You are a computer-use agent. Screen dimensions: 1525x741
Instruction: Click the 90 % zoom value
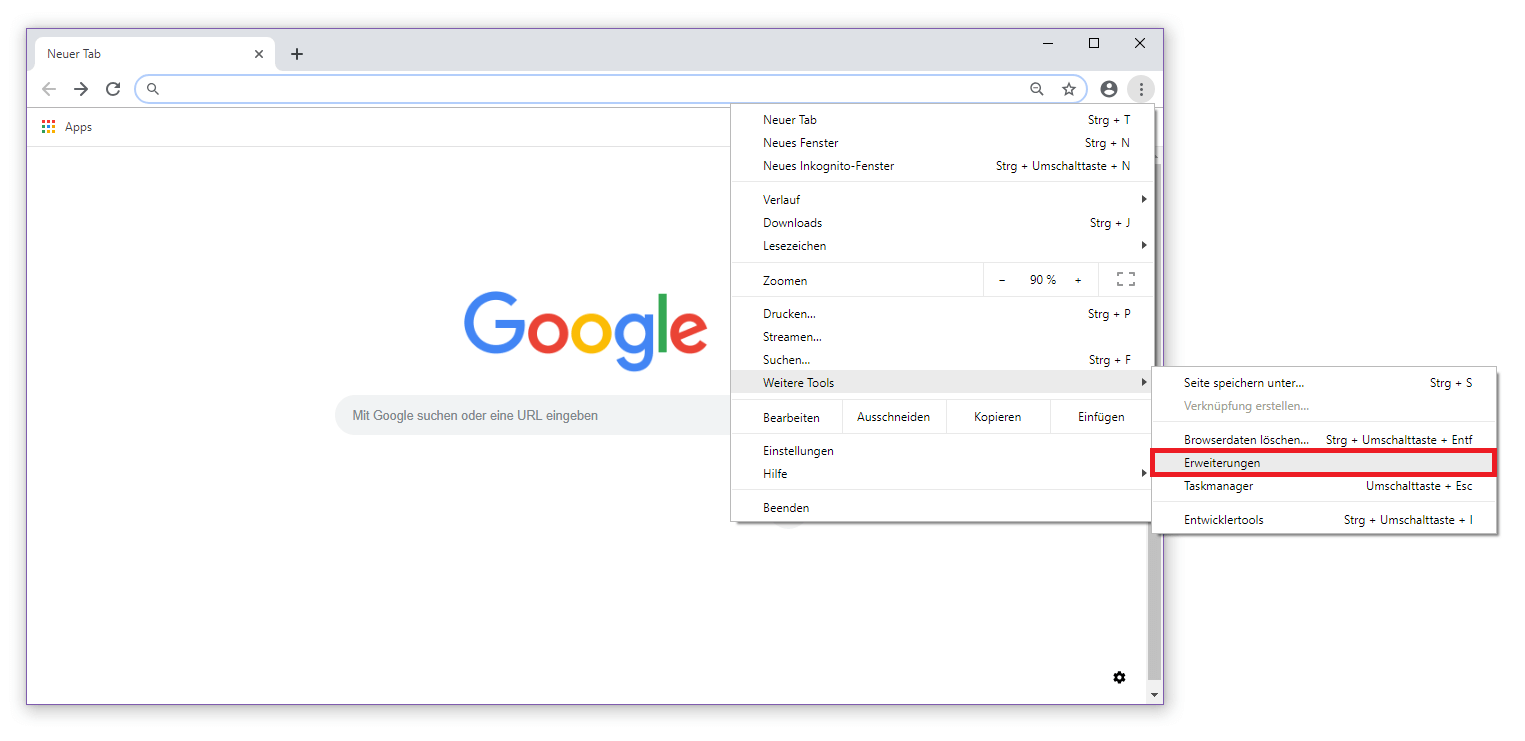pyautogui.click(x=1043, y=280)
